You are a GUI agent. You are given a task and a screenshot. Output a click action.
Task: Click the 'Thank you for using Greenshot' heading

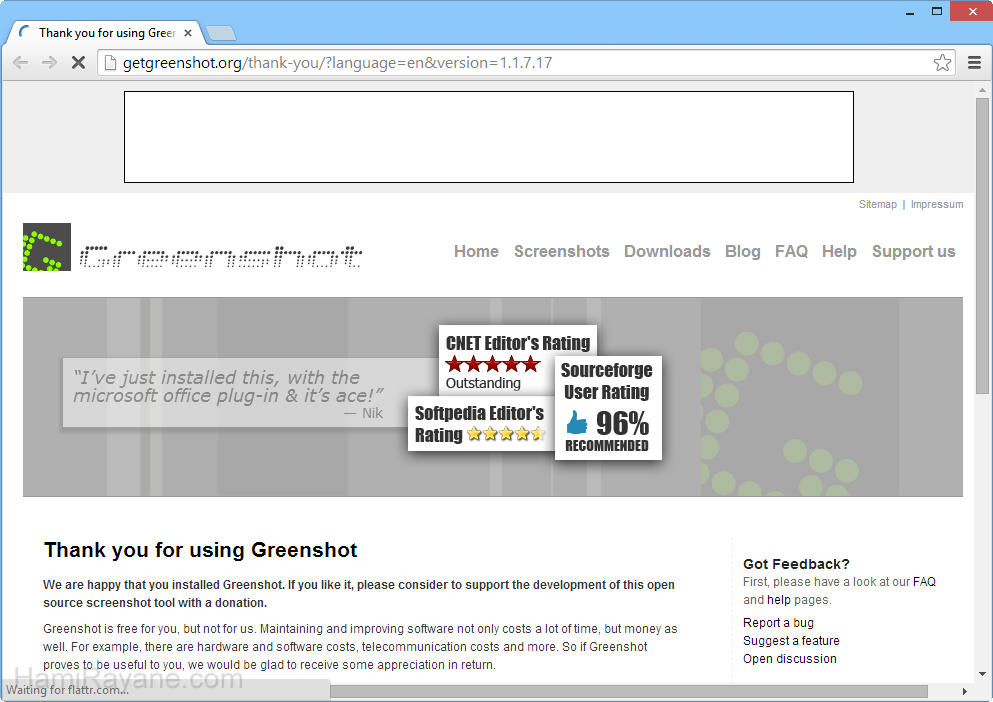click(200, 549)
